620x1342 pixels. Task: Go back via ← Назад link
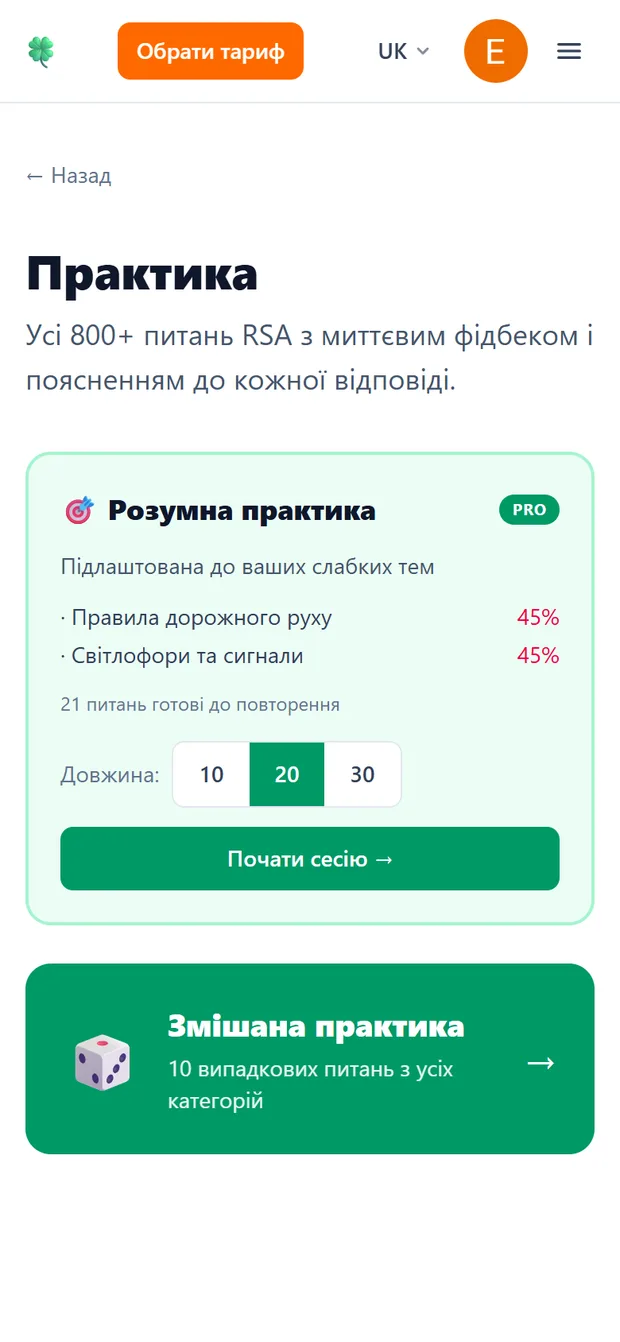coord(68,176)
